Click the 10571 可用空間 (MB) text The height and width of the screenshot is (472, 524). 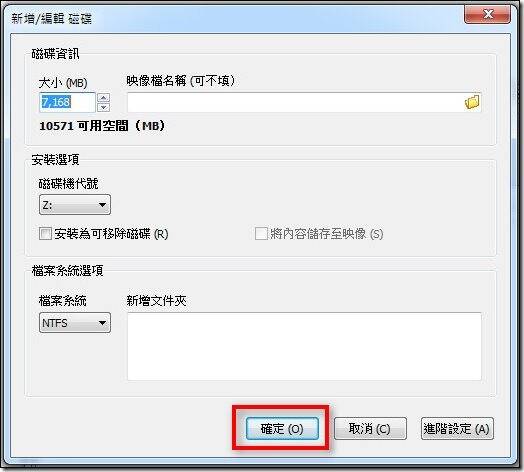click(102, 126)
